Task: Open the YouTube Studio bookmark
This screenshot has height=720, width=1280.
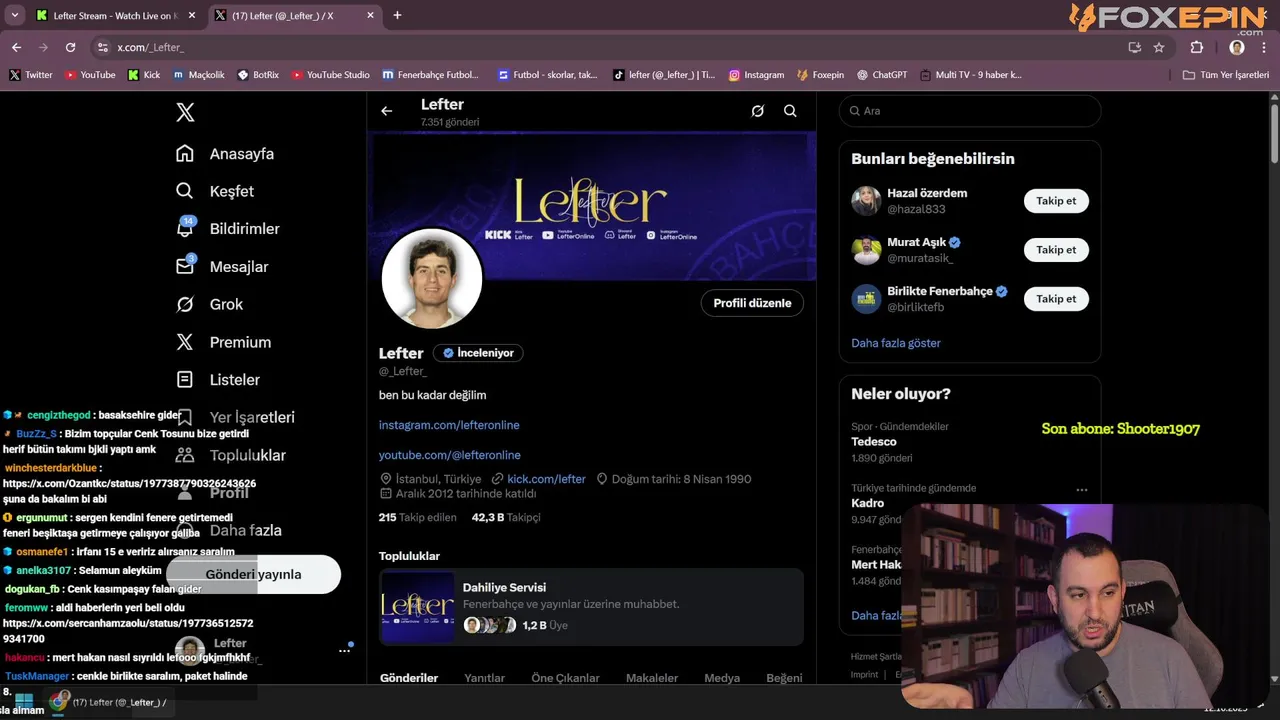Action: pos(330,75)
